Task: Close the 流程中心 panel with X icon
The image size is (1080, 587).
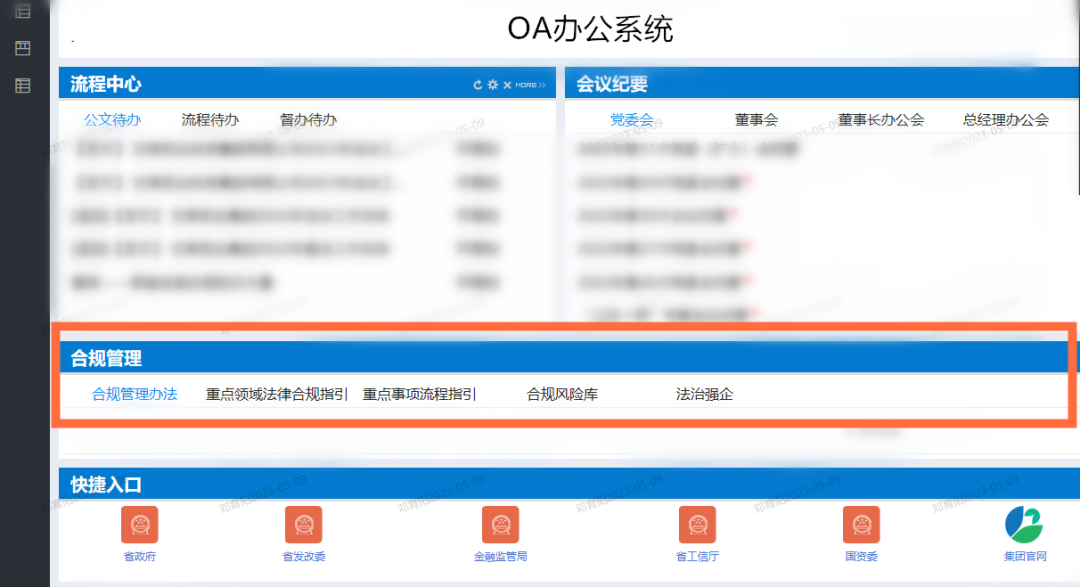Action: tap(507, 85)
